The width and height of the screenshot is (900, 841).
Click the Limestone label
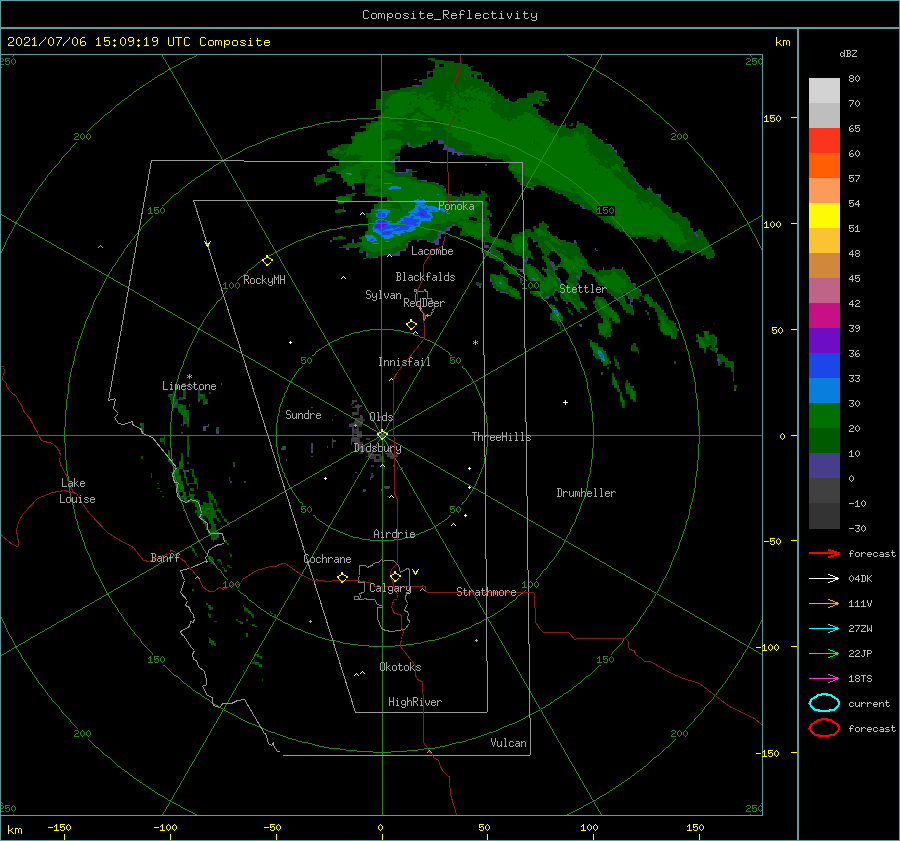[x=189, y=386]
